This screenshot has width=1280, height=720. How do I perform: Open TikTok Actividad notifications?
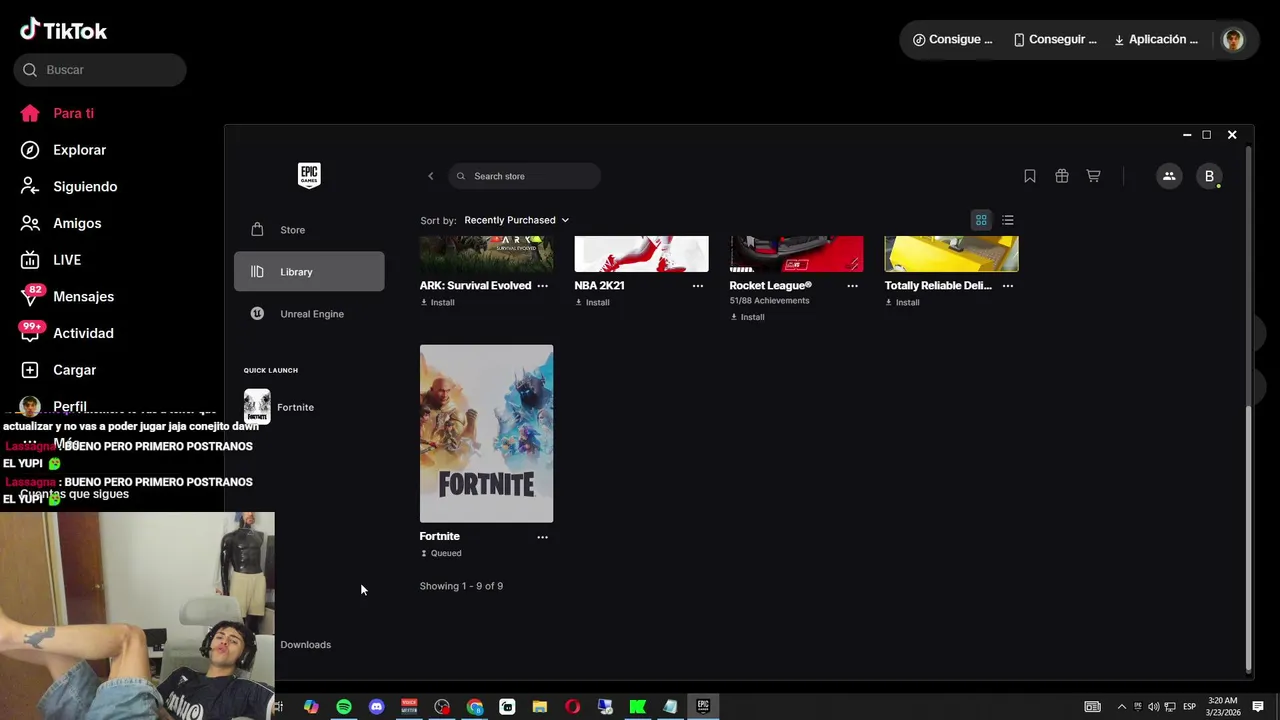point(67,333)
